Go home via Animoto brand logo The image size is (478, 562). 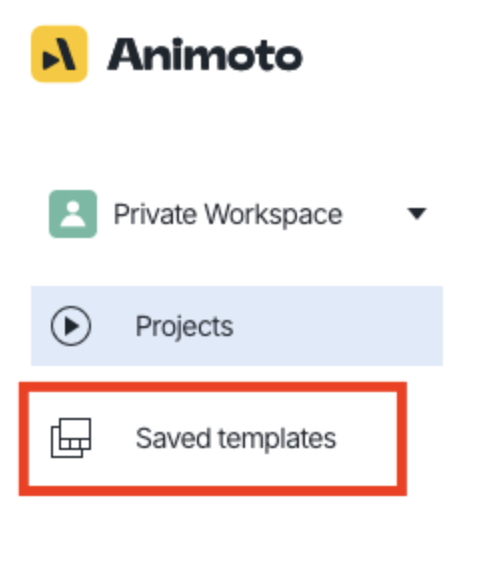[167, 54]
